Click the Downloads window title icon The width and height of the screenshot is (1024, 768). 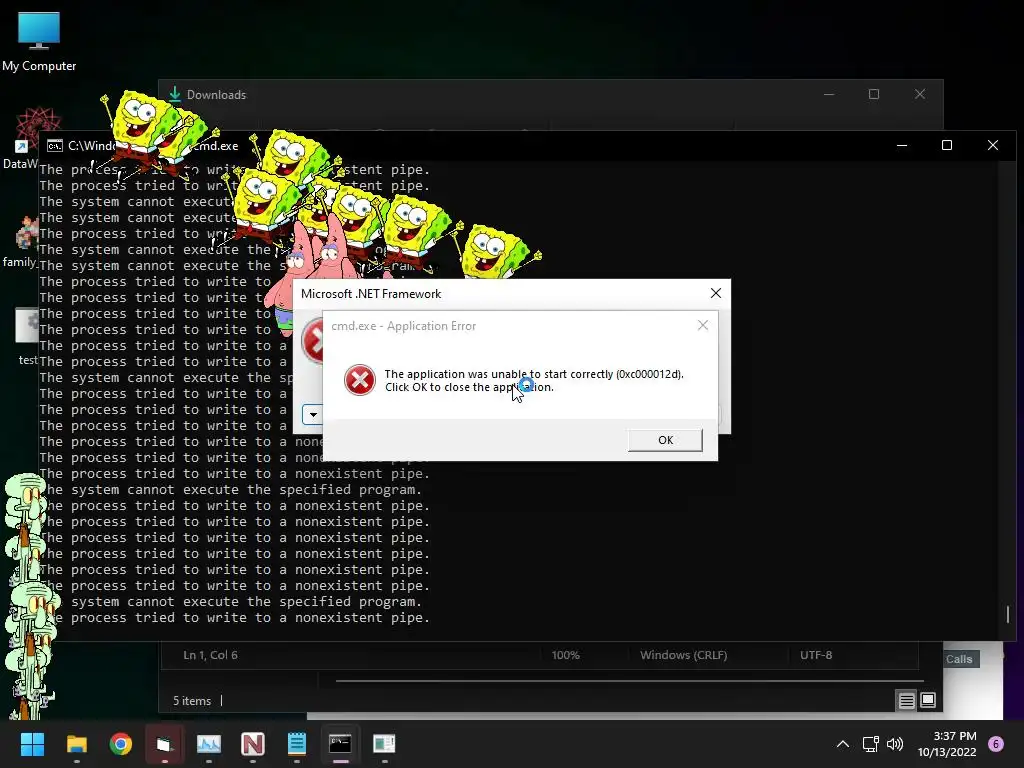(174, 94)
